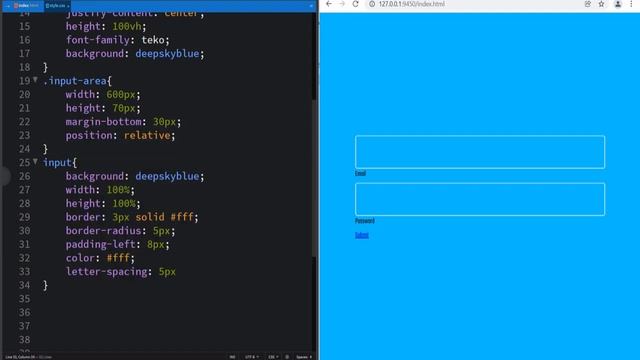Go back in the browser

pos(329,4)
